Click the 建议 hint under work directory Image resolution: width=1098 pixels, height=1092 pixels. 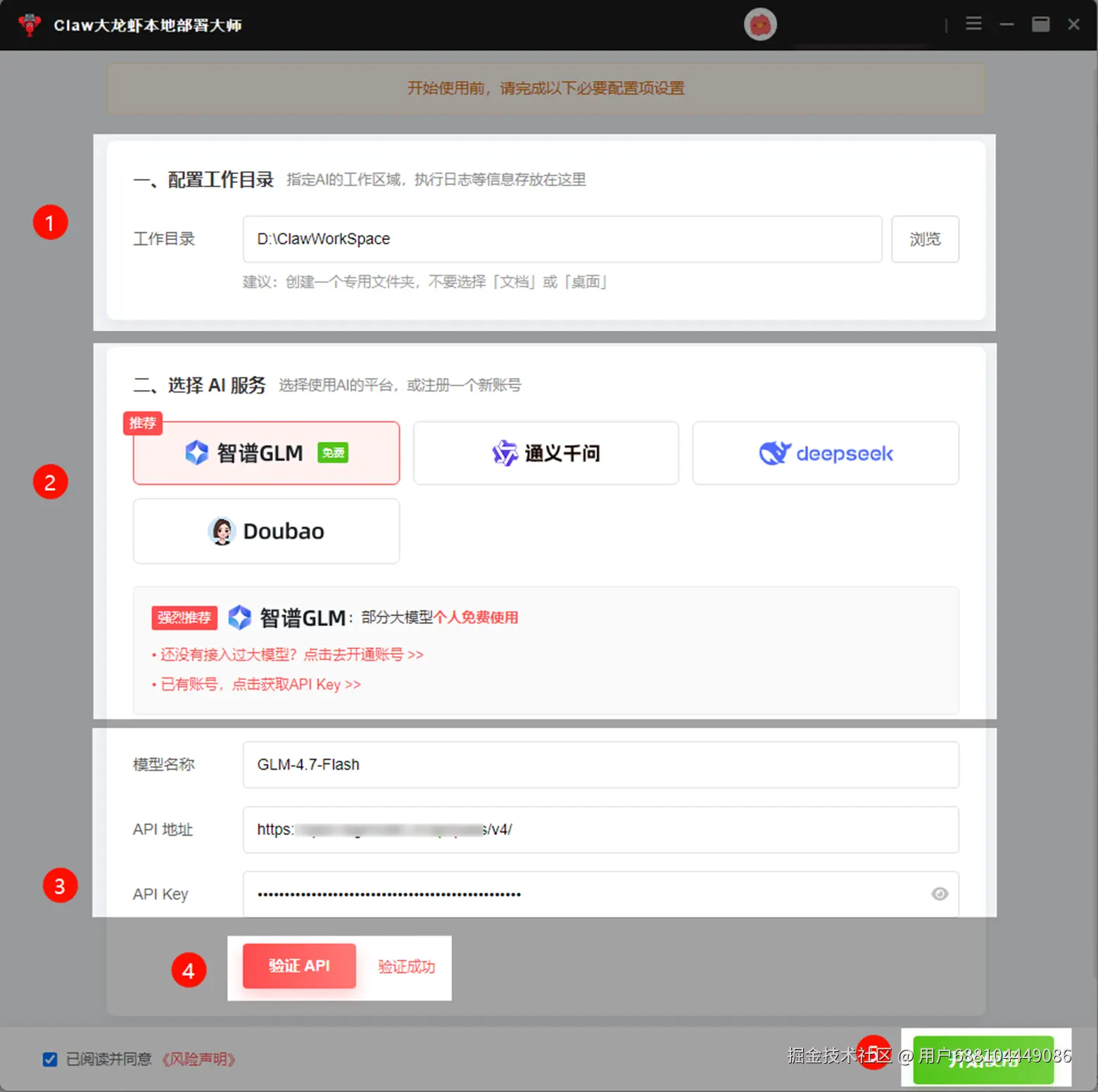424,282
